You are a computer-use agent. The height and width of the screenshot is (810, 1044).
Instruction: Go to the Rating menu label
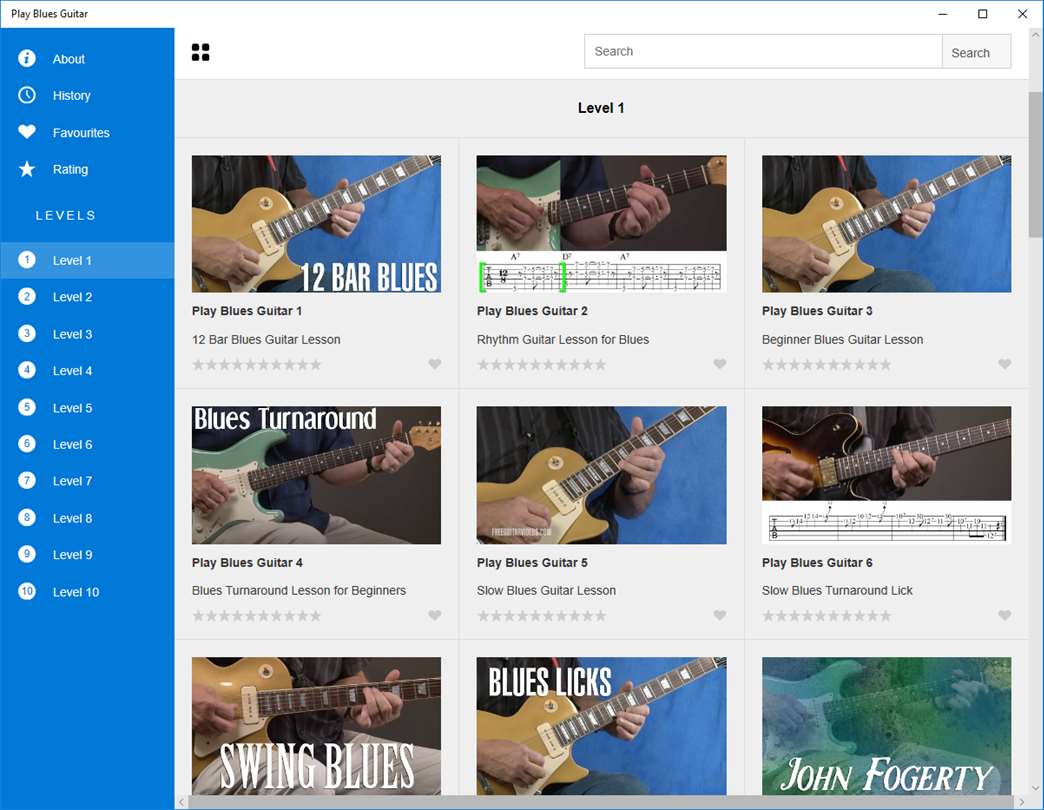pyautogui.click(x=70, y=169)
